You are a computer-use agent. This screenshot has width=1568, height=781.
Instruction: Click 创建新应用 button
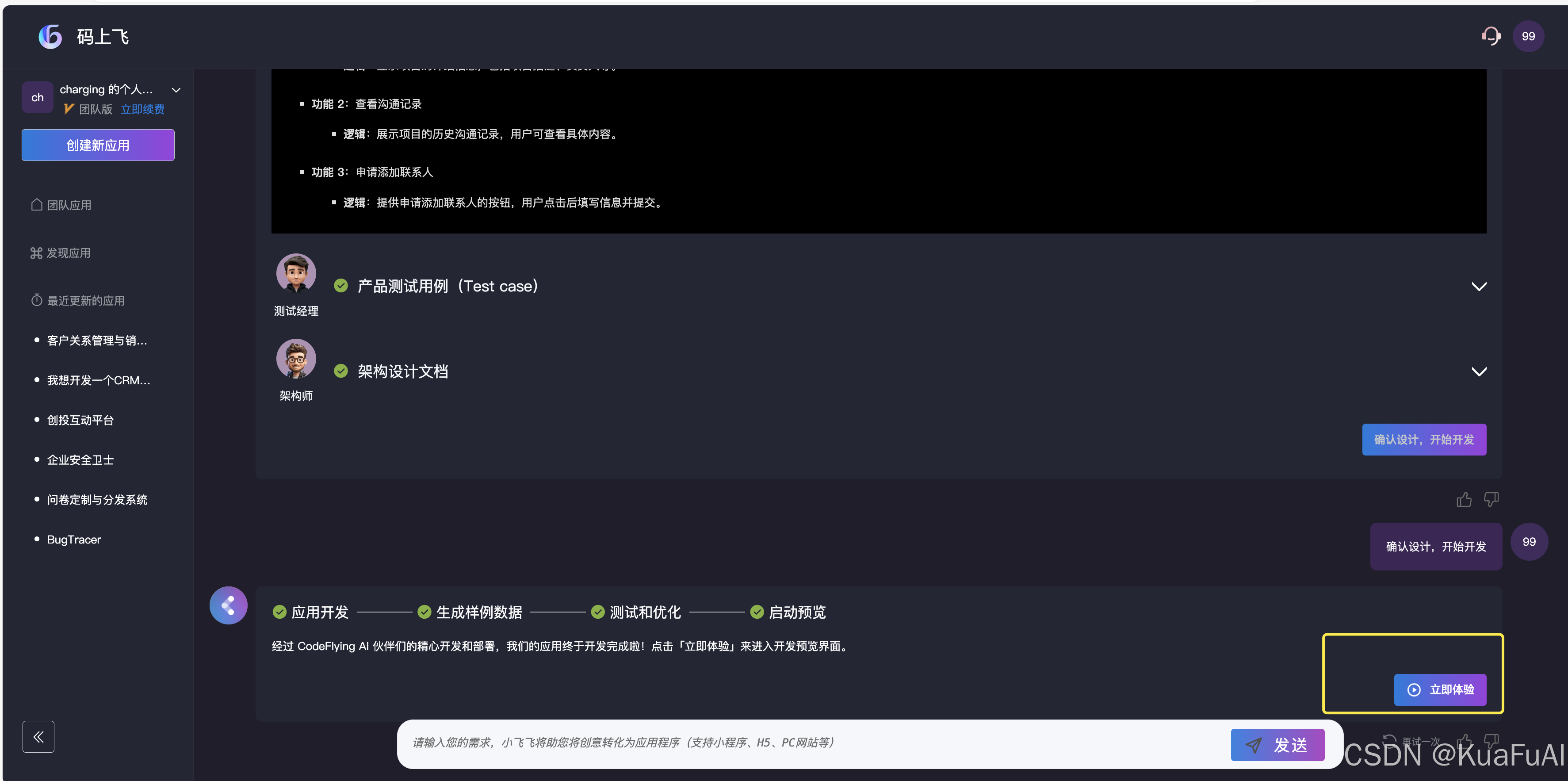98,145
